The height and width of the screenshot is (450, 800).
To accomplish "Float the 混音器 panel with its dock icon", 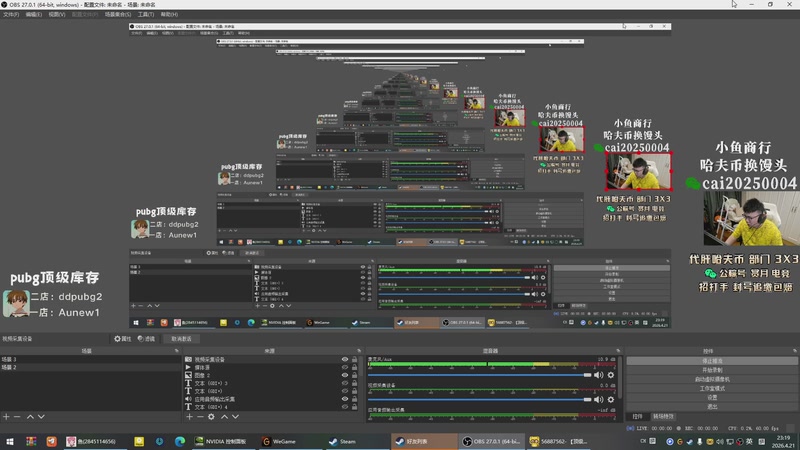I will tap(618, 351).
